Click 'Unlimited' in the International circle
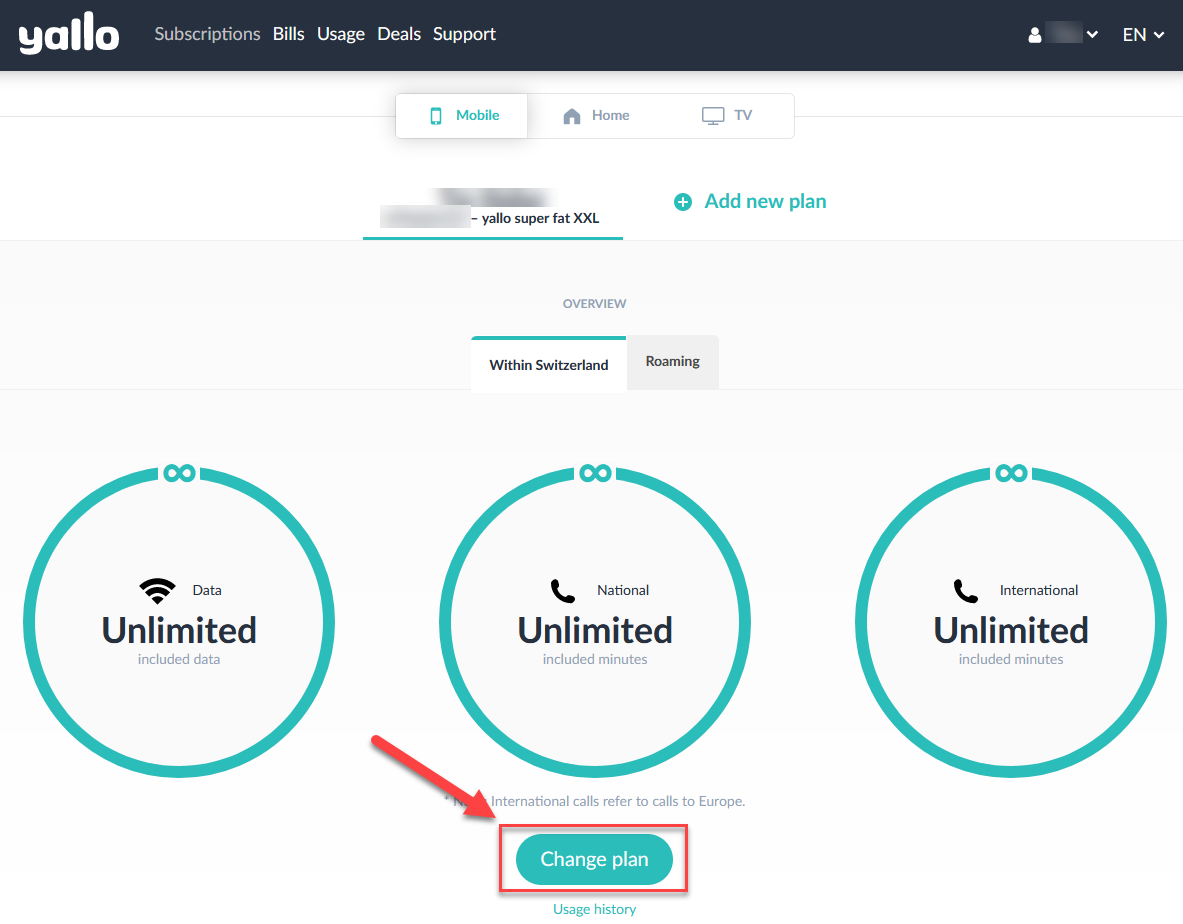The height and width of the screenshot is (924, 1183). click(x=1011, y=630)
